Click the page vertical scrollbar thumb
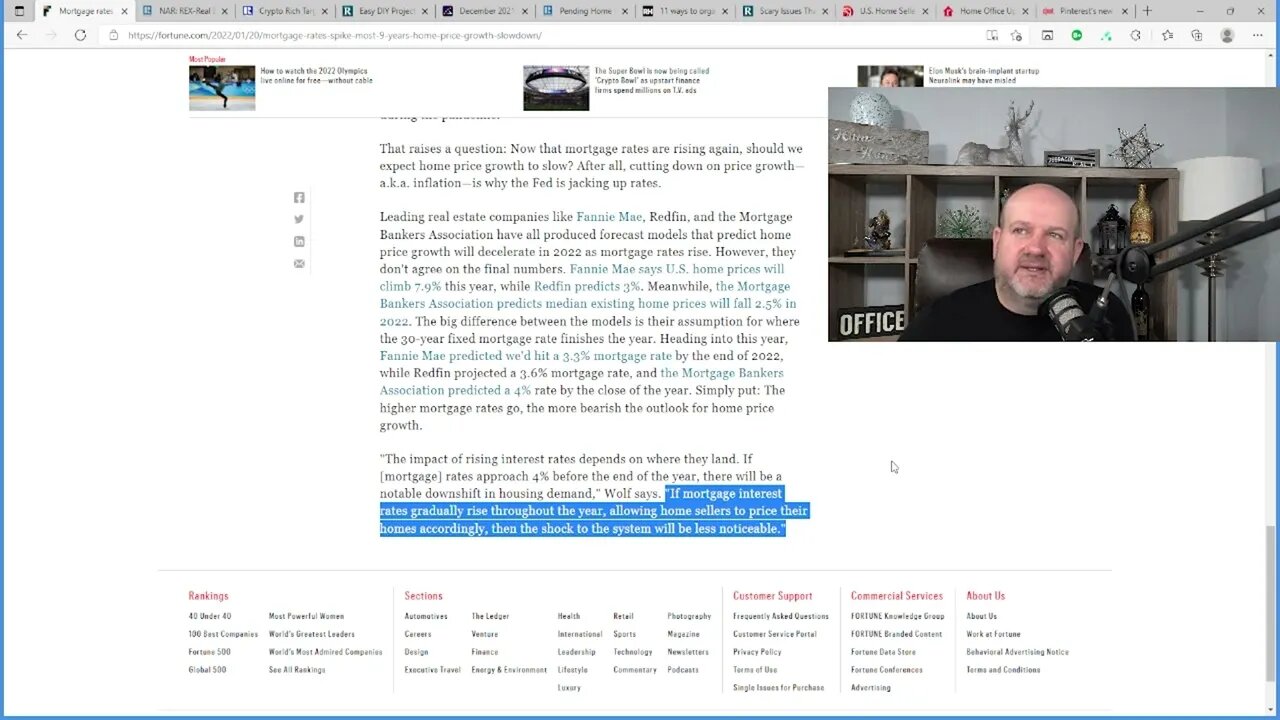 tap(1272, 604)
